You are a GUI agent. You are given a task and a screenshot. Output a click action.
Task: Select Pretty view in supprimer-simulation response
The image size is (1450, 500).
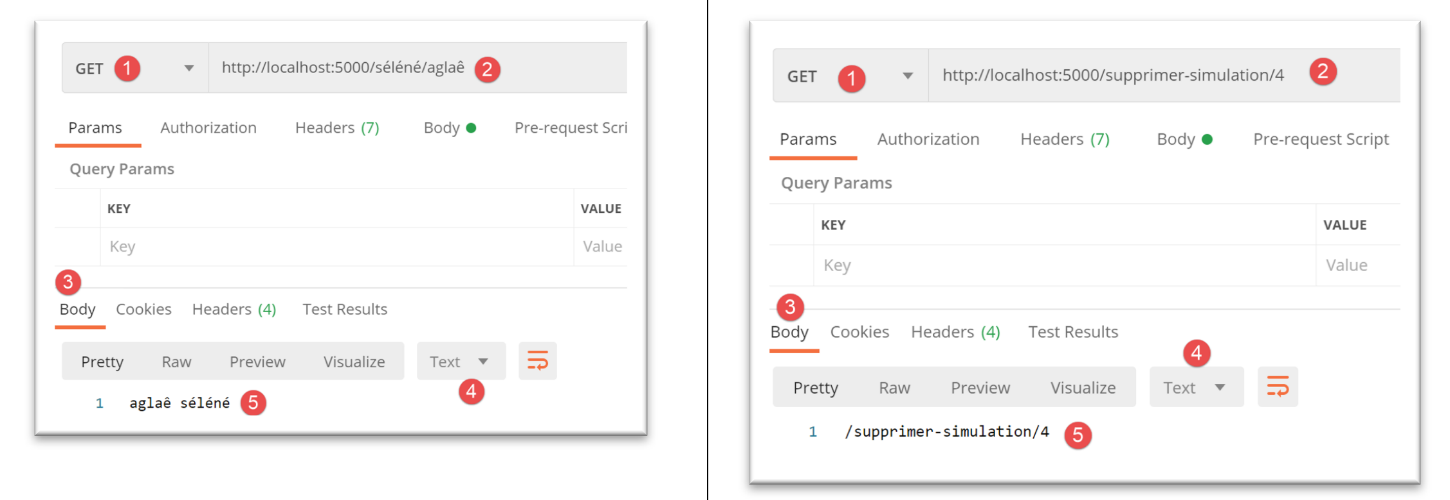[x=815, y=388]
